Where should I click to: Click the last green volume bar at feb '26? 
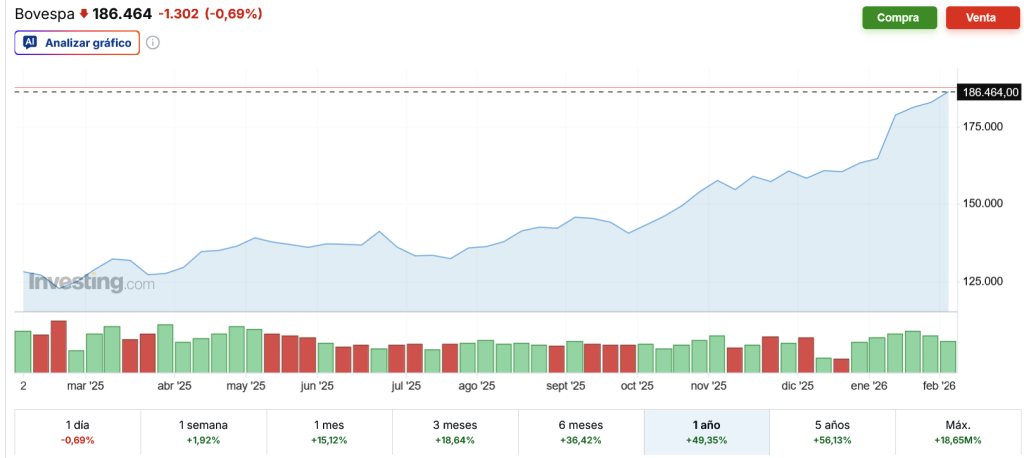coord(948,357)
